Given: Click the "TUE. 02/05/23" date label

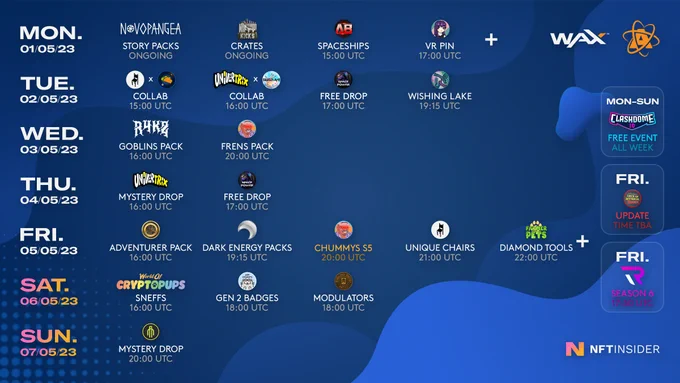Looking at the screenshot, I should pyautogui.click(x=49, y=90).
